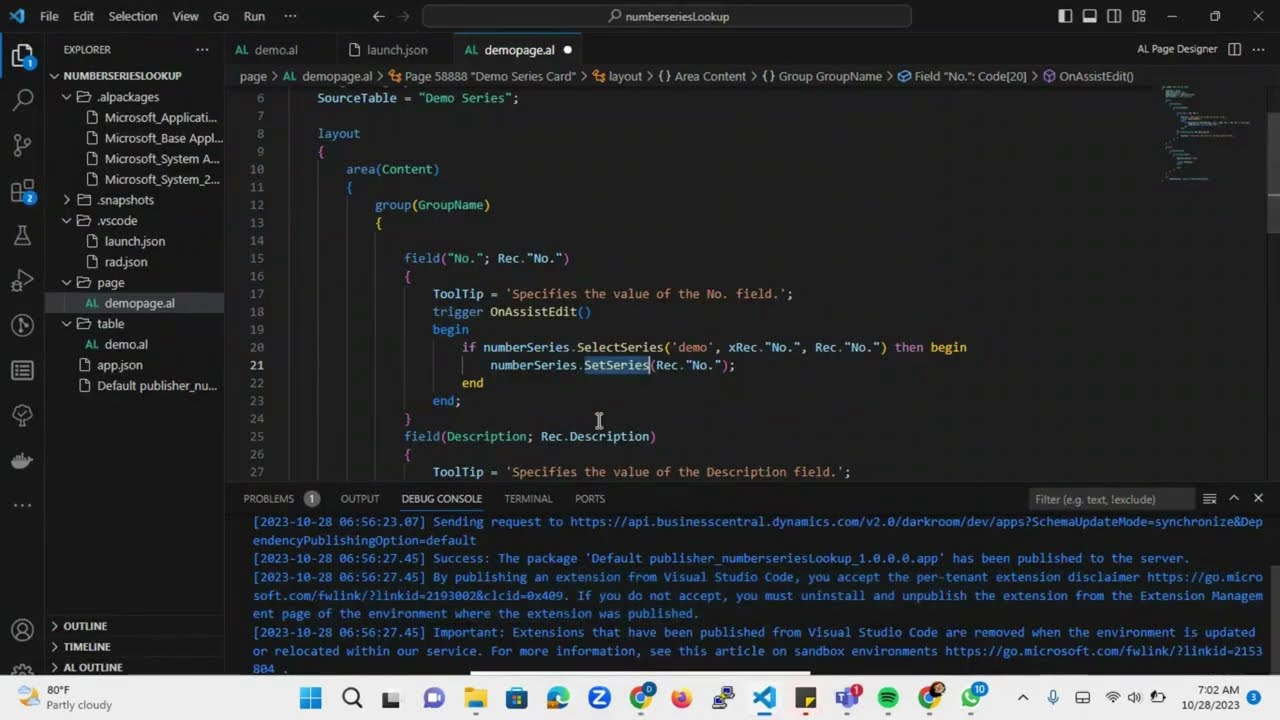This screenshot has width=1280, height=720.
Task: Open Spotify from the taskbar
Action: pos(888,697)
